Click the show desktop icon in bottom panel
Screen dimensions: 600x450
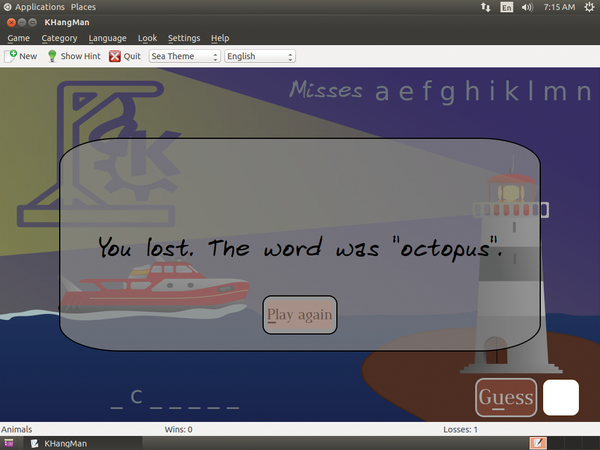(8, 443)
